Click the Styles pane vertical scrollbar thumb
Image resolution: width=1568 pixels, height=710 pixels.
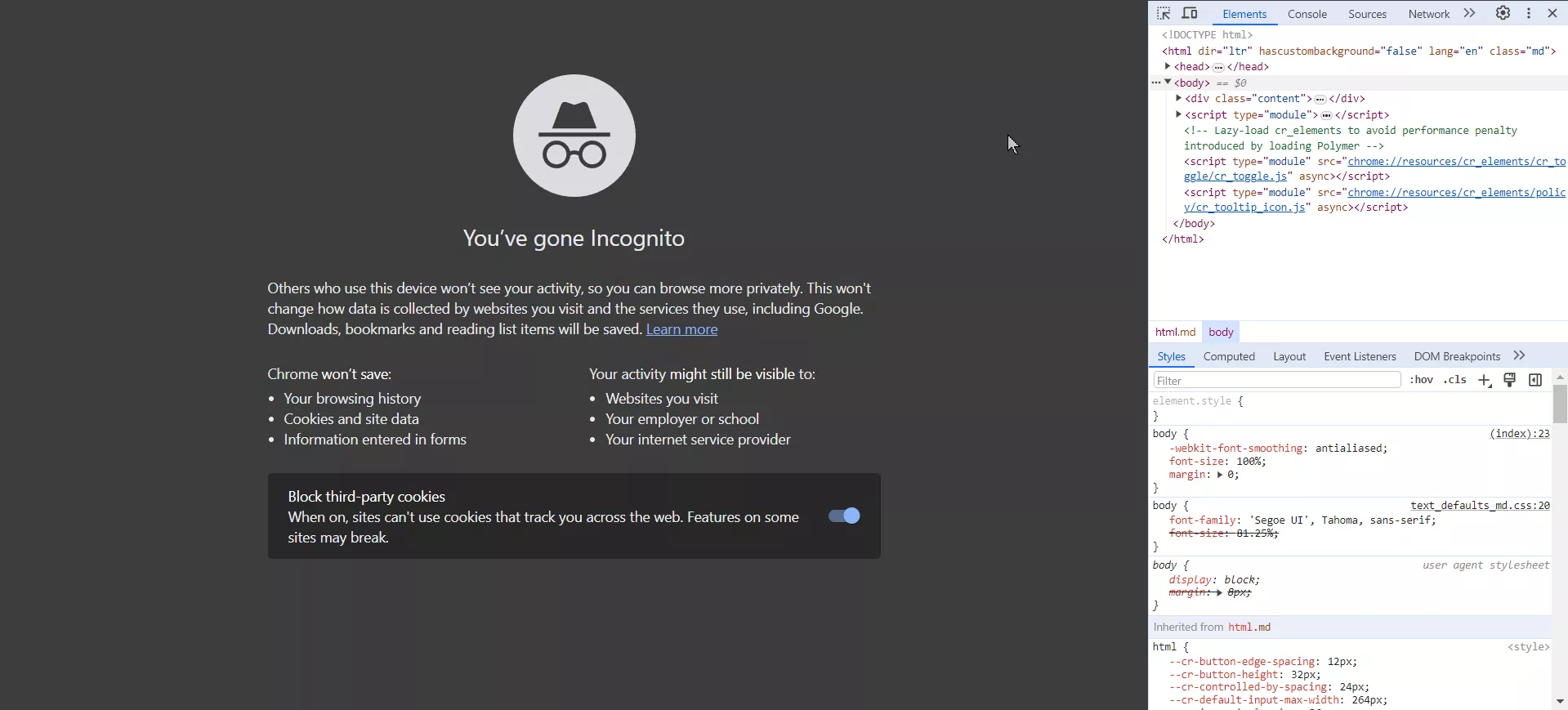tap(1560, 403)
